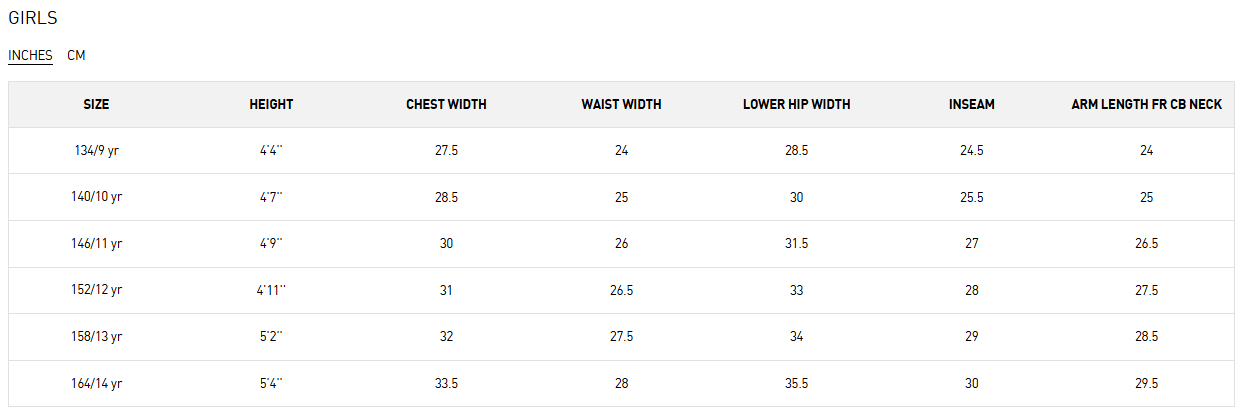
Task: Switch to the CM unit tab
Action: 76,56
